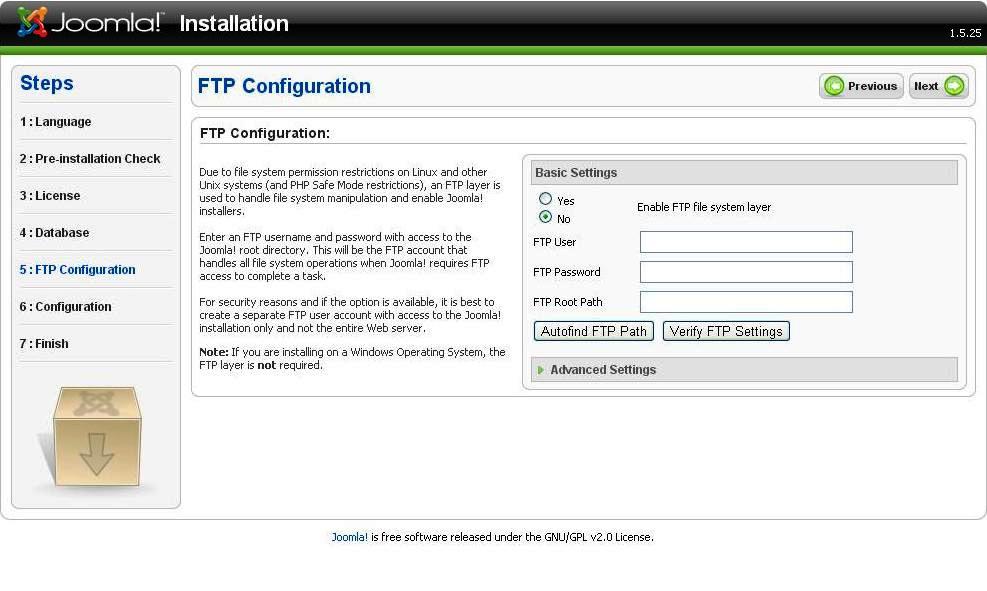Click the Autofind FTP Path button

tap(594, 331)
